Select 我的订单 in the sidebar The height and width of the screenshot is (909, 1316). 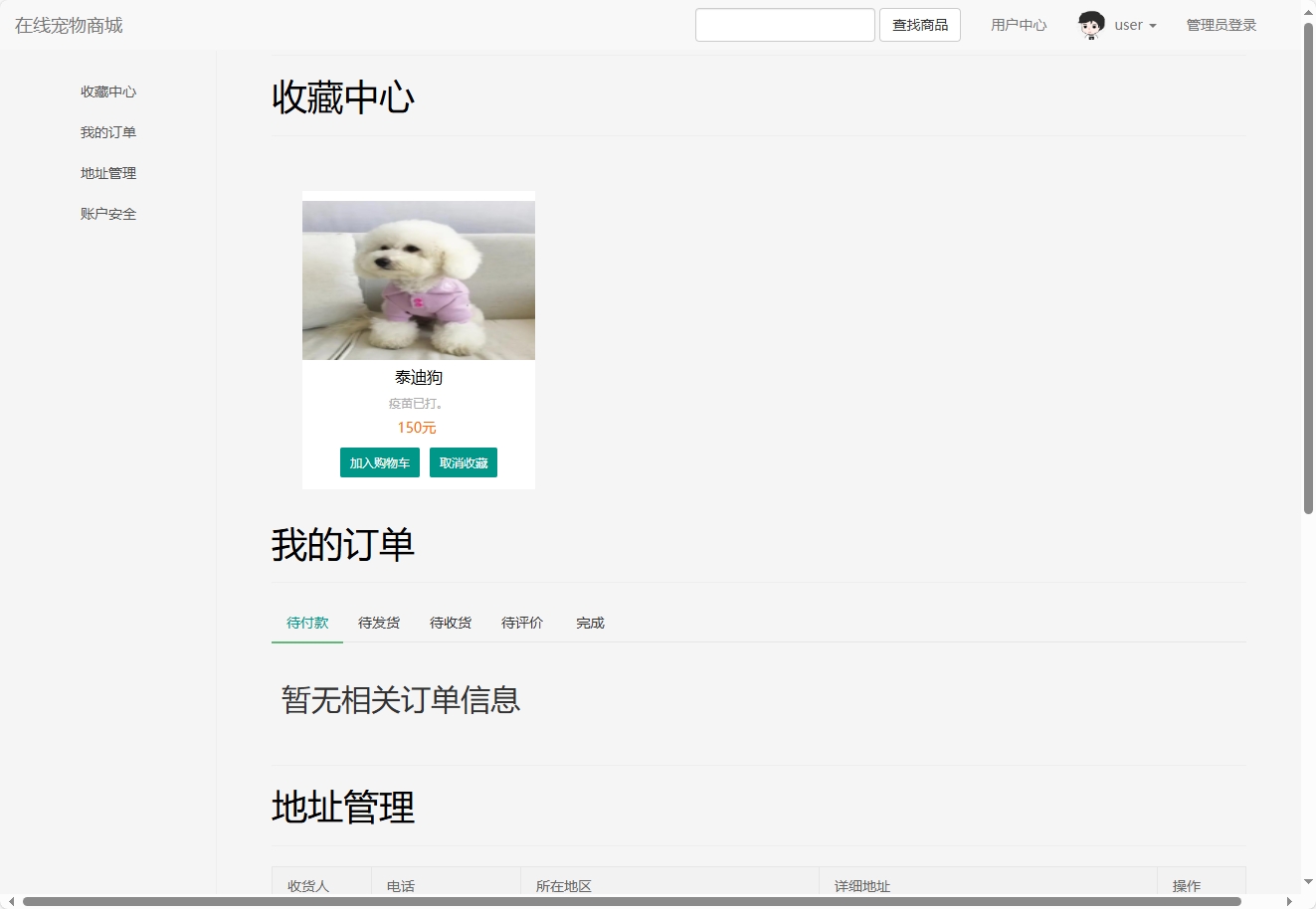pos(108,132)
